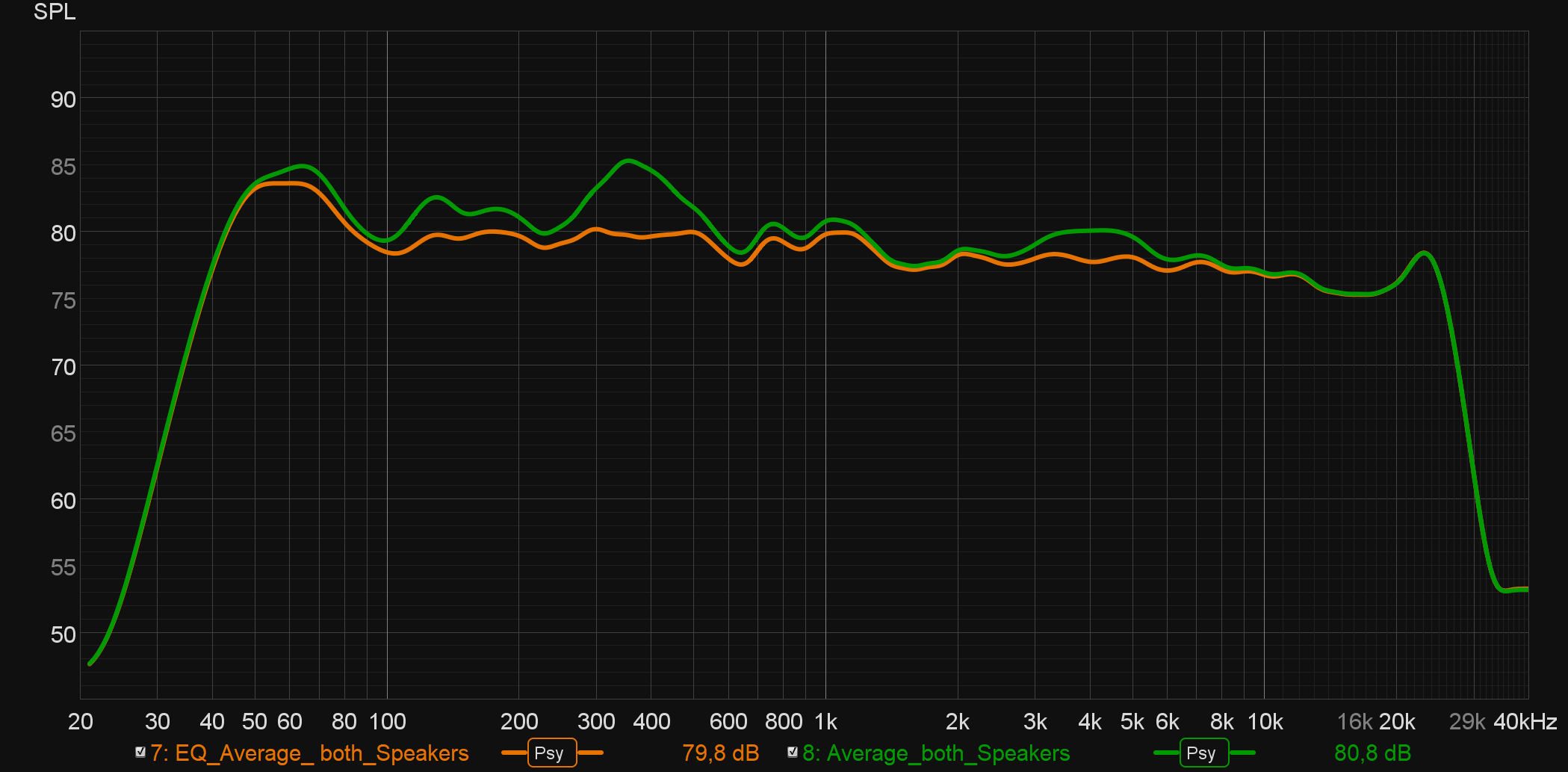
Task: Click the 600 frequency axis label
Action: coord(728,721)
